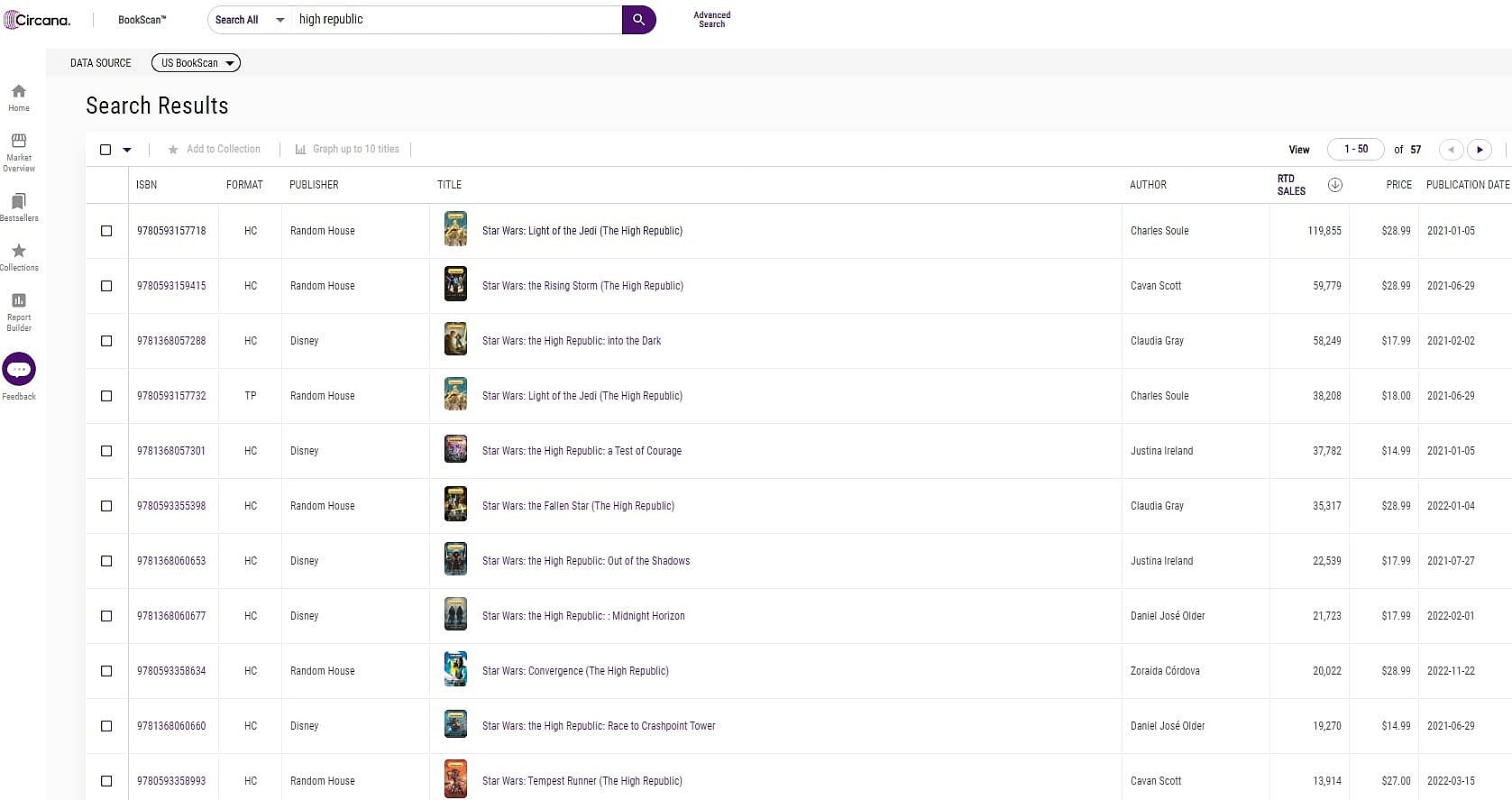Open the US BookScan data source dropdown
This screenshot has height=800, width=1512.
point(196,63)
